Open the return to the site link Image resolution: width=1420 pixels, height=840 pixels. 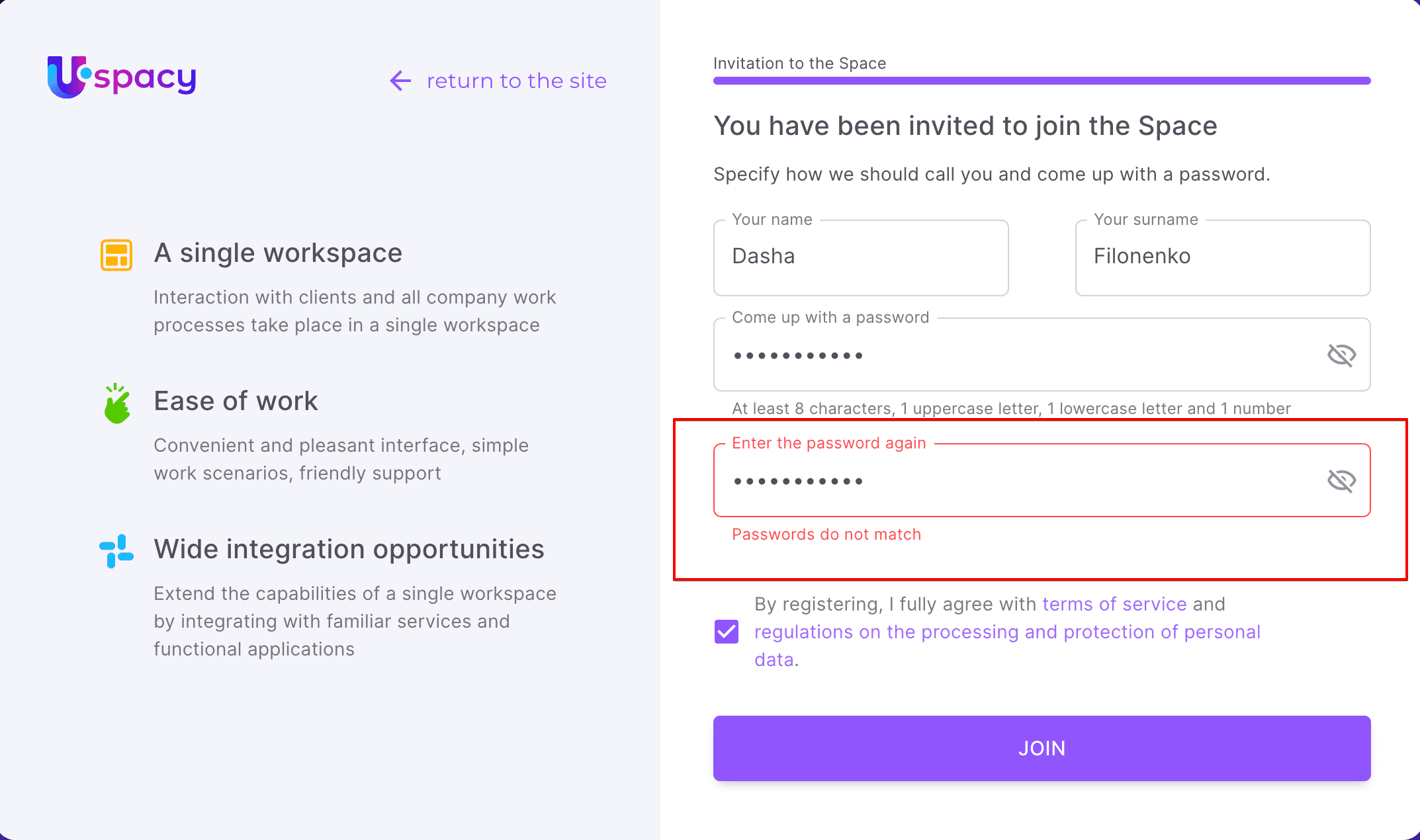click(516, 81)
